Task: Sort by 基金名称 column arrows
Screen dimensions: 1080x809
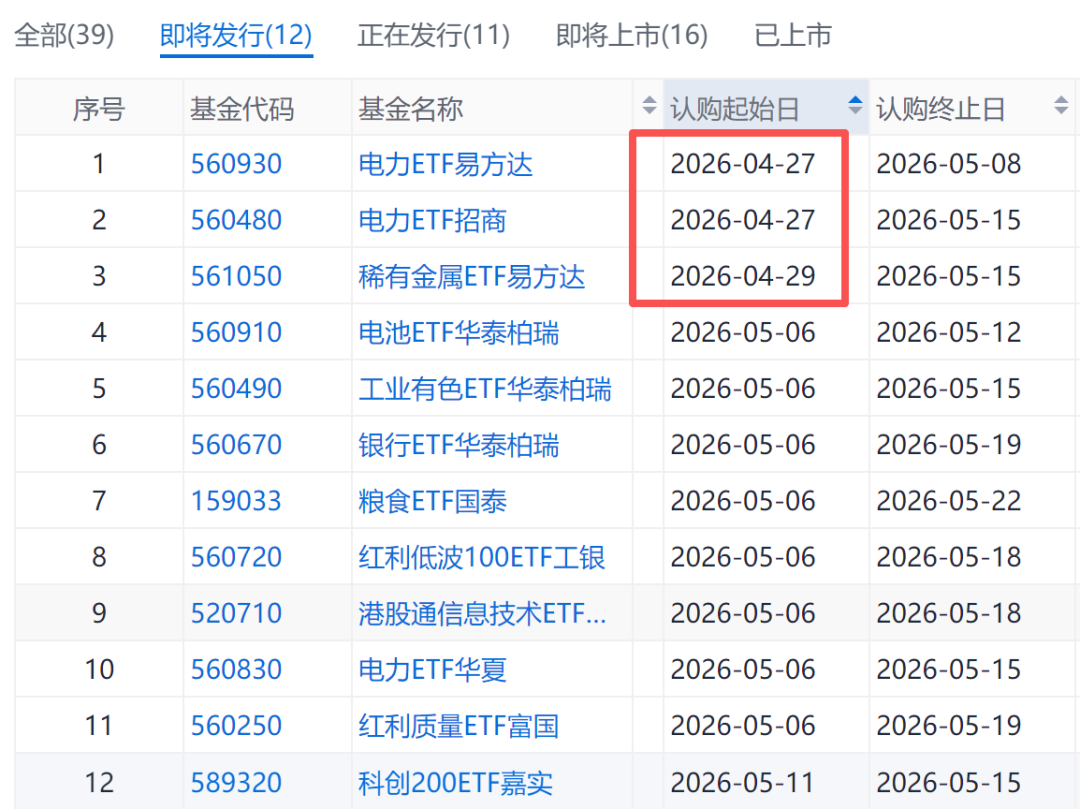Action: coord(649,105)
